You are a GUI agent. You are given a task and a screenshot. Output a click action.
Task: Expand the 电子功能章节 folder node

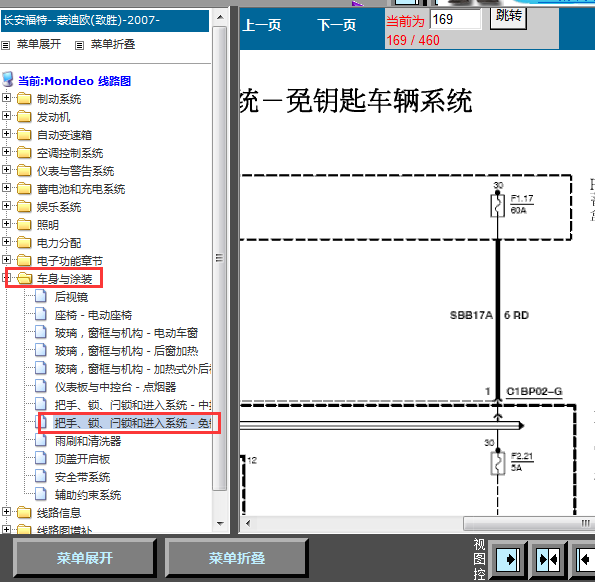pos(6,260)
